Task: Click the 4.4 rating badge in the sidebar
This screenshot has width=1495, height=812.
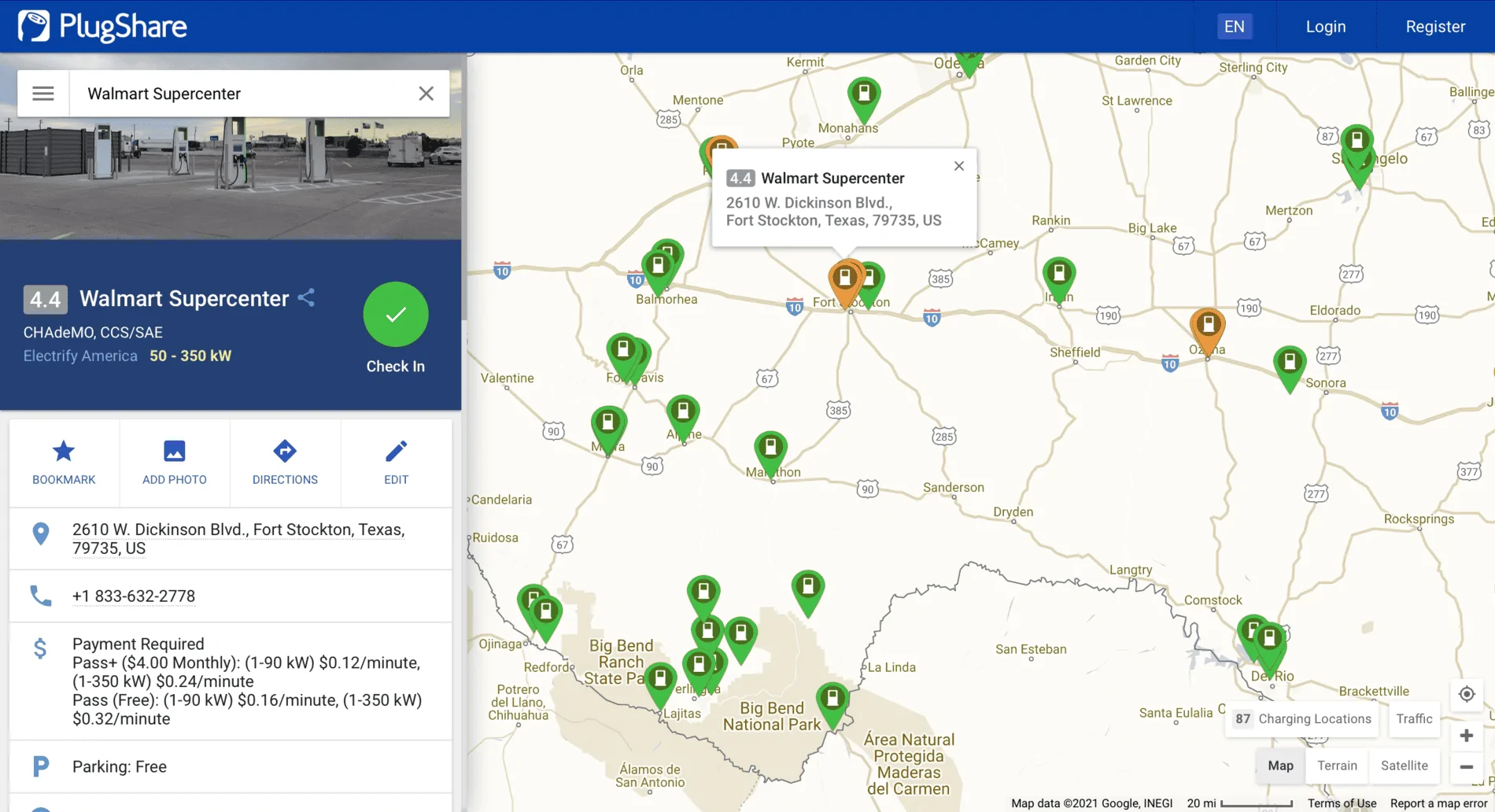Action: coord(45,299)
